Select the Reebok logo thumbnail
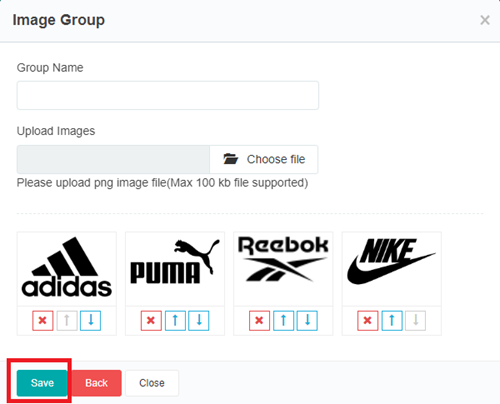Viewport: 500px width, 404px height. (x=283, y=269)
